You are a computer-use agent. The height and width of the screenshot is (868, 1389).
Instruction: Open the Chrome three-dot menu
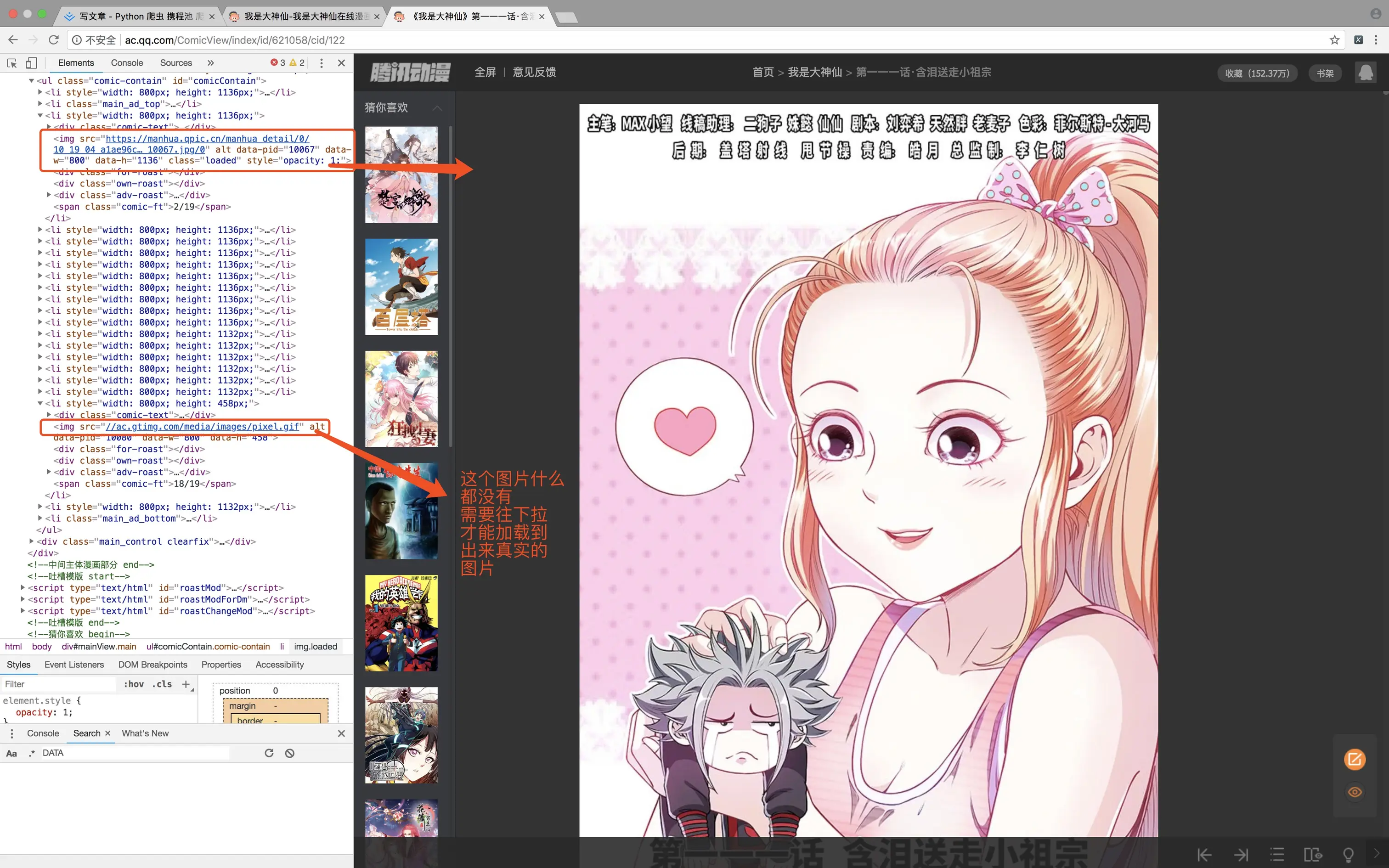click(1376, 39)
